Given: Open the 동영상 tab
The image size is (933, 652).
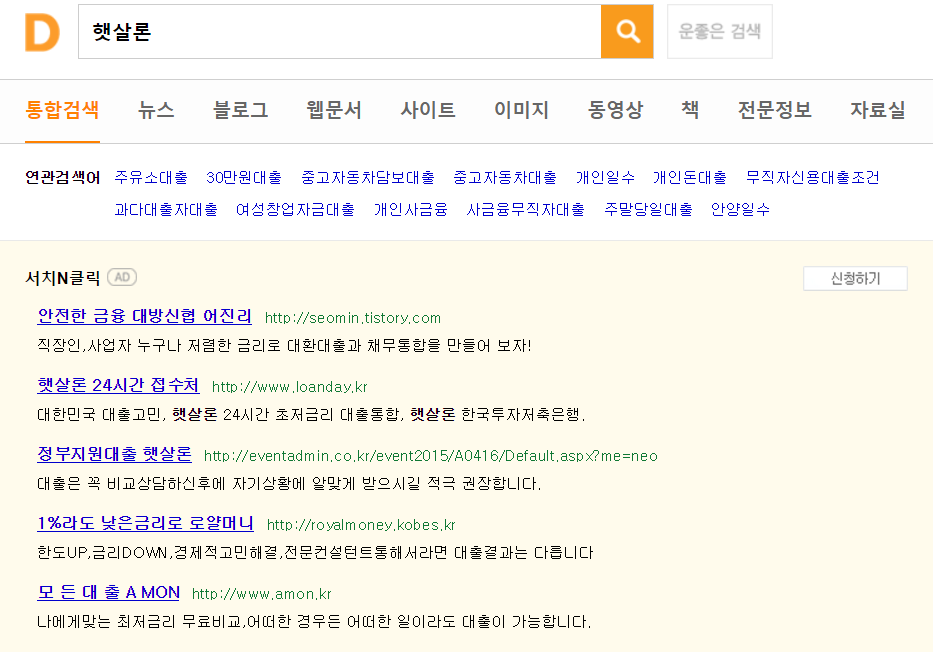Looking at the screenshot, I should (615, 110).
